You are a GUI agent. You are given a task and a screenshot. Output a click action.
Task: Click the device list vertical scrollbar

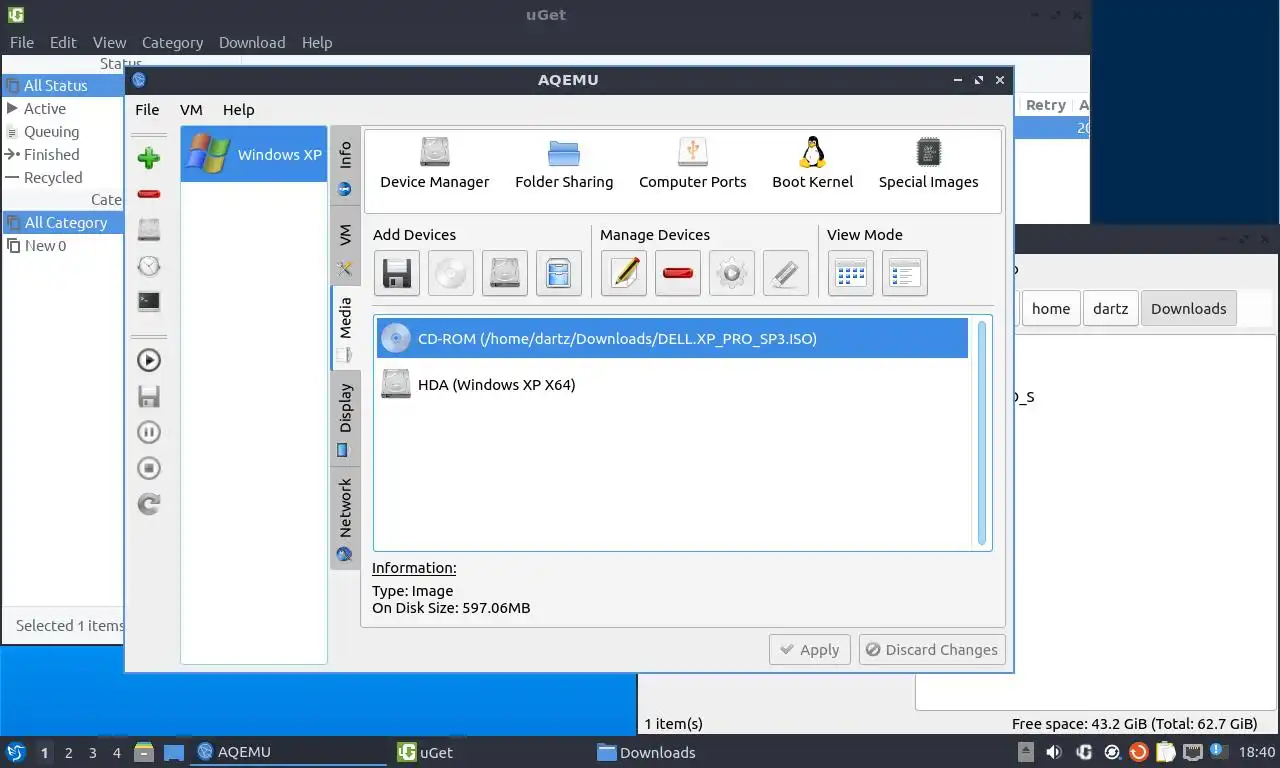click(x=982, y=433)
